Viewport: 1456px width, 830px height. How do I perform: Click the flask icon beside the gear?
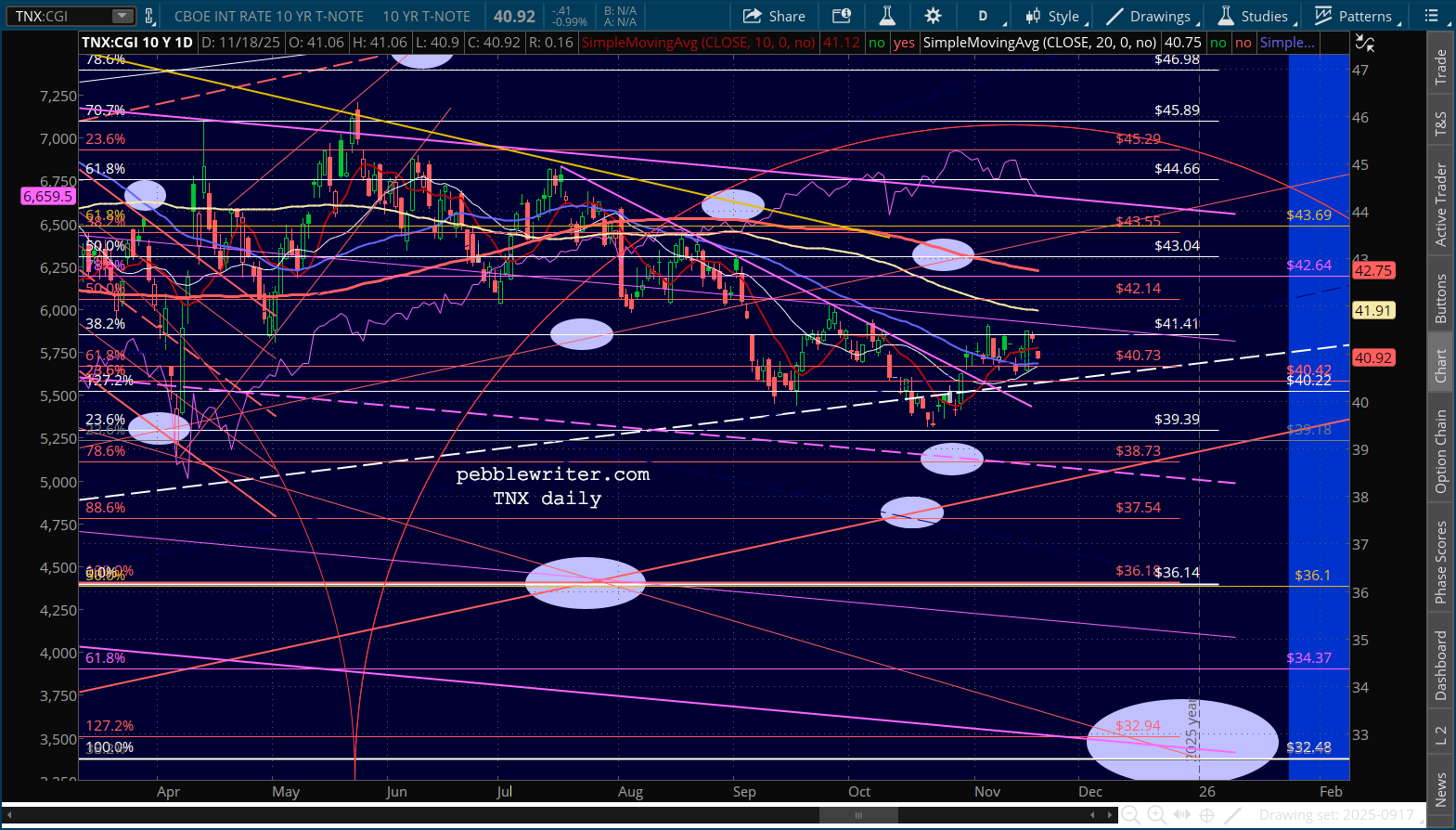[x=887, y=16]
